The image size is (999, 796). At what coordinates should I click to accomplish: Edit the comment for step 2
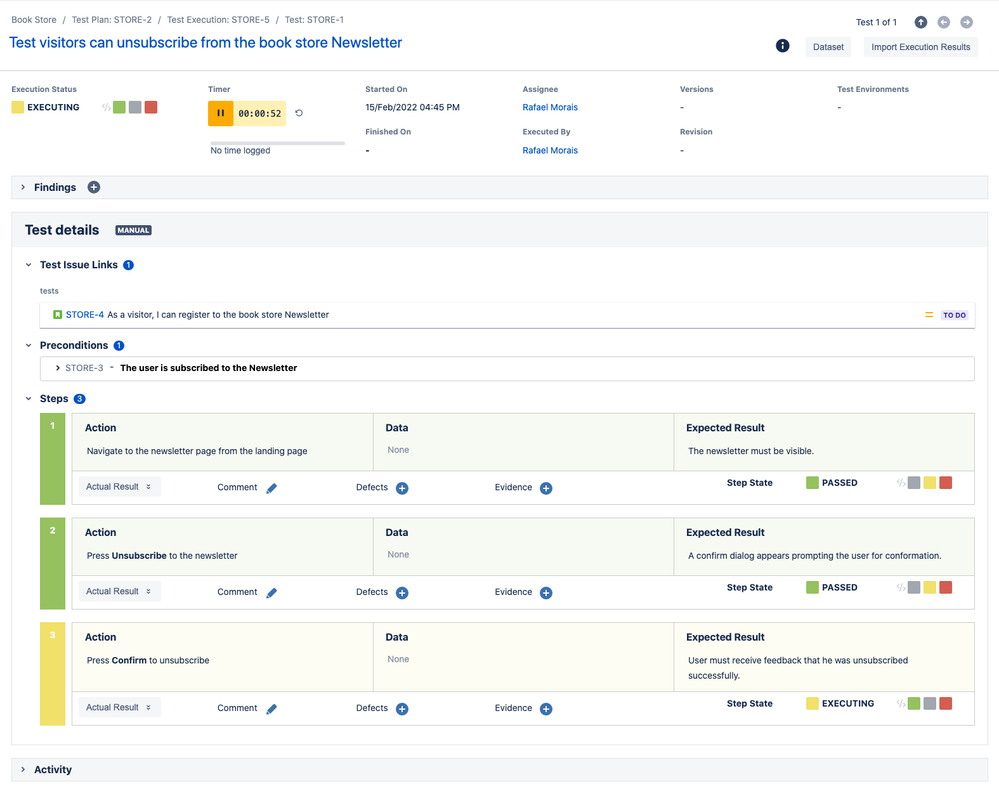[271, 593]
